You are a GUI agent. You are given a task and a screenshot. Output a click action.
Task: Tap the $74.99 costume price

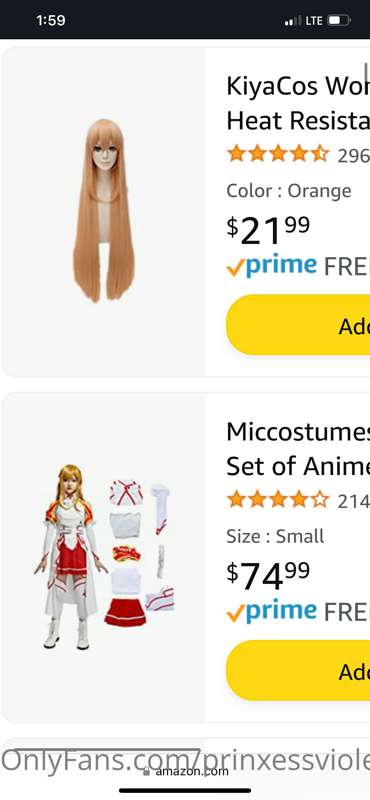268,576
